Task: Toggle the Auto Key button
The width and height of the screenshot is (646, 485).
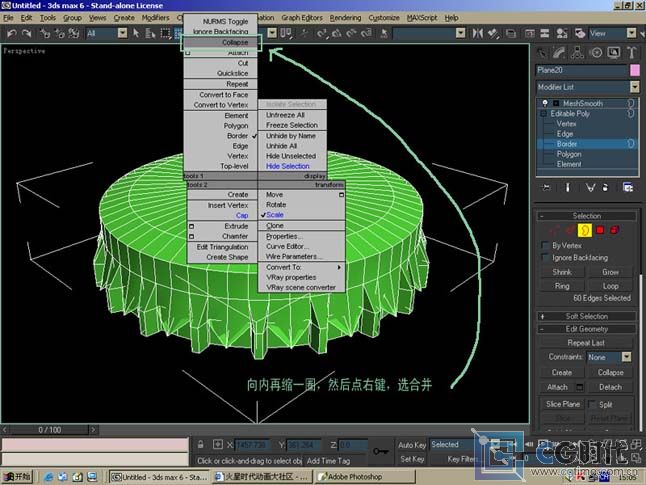Action: [x=412, y=445]
